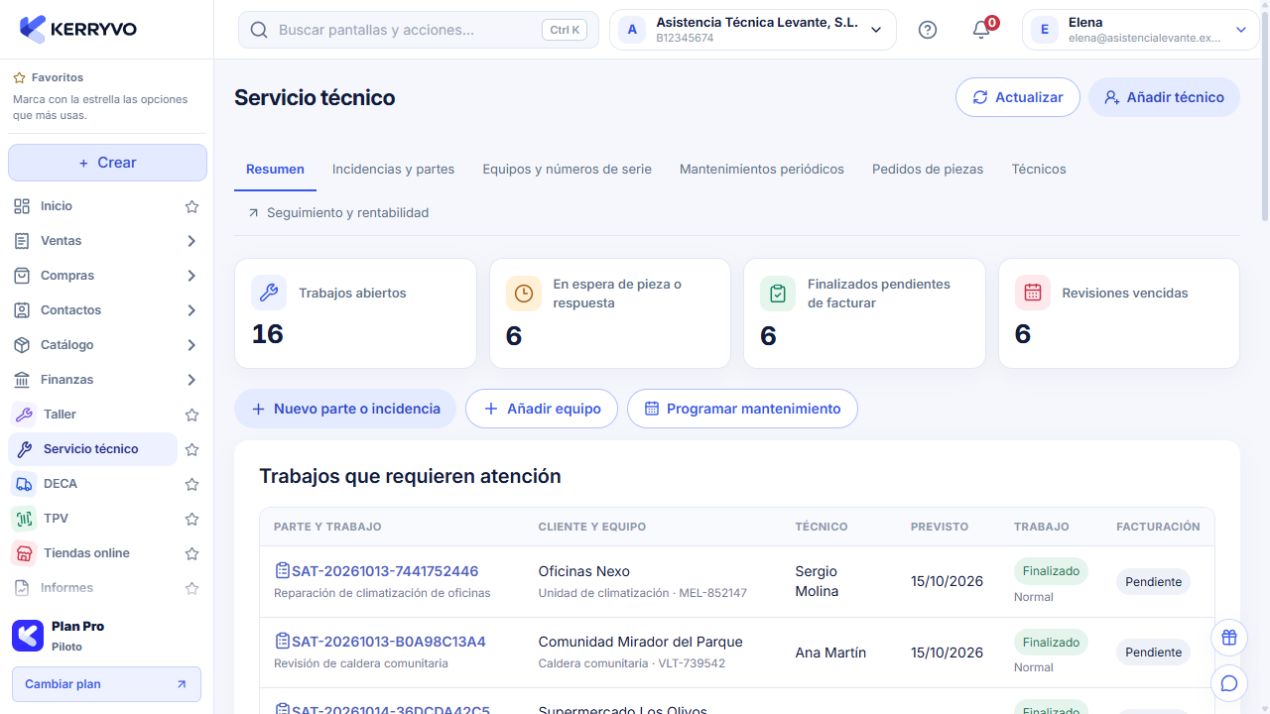Click the search magnifier icon

click(x=259, y=30)
